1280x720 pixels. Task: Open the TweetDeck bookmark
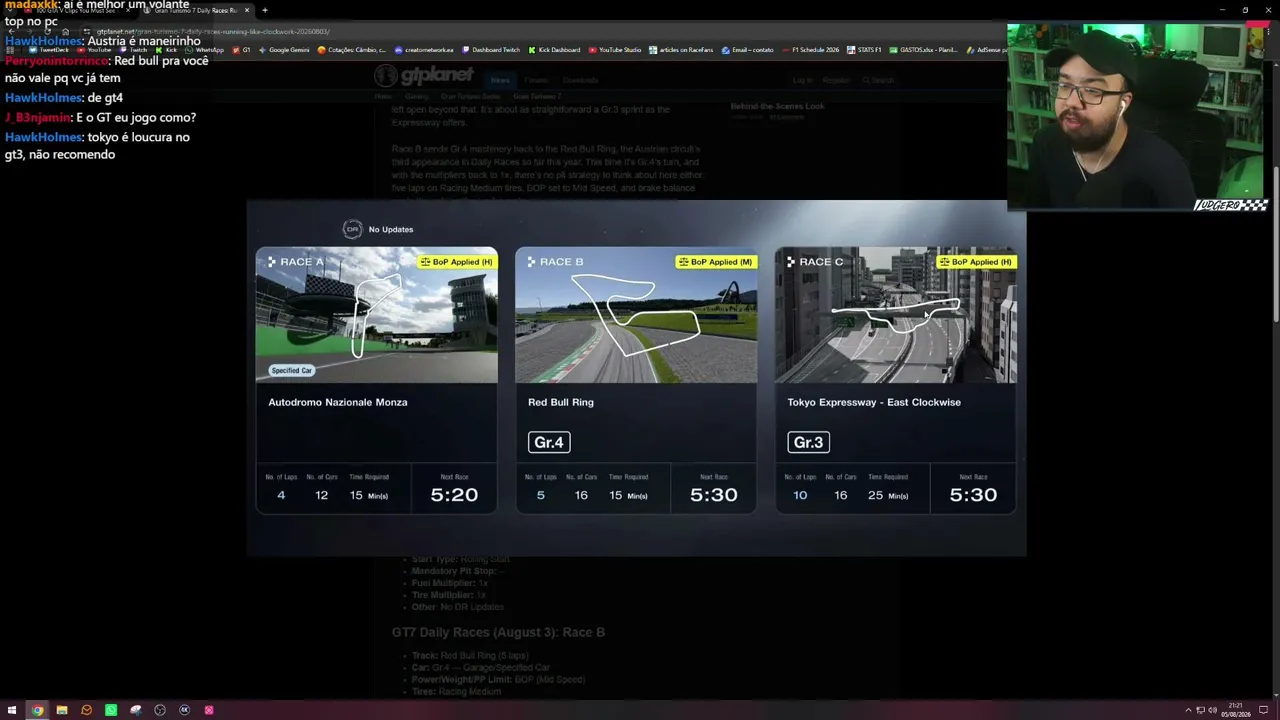pyautogui.click(x=49, y=50)
